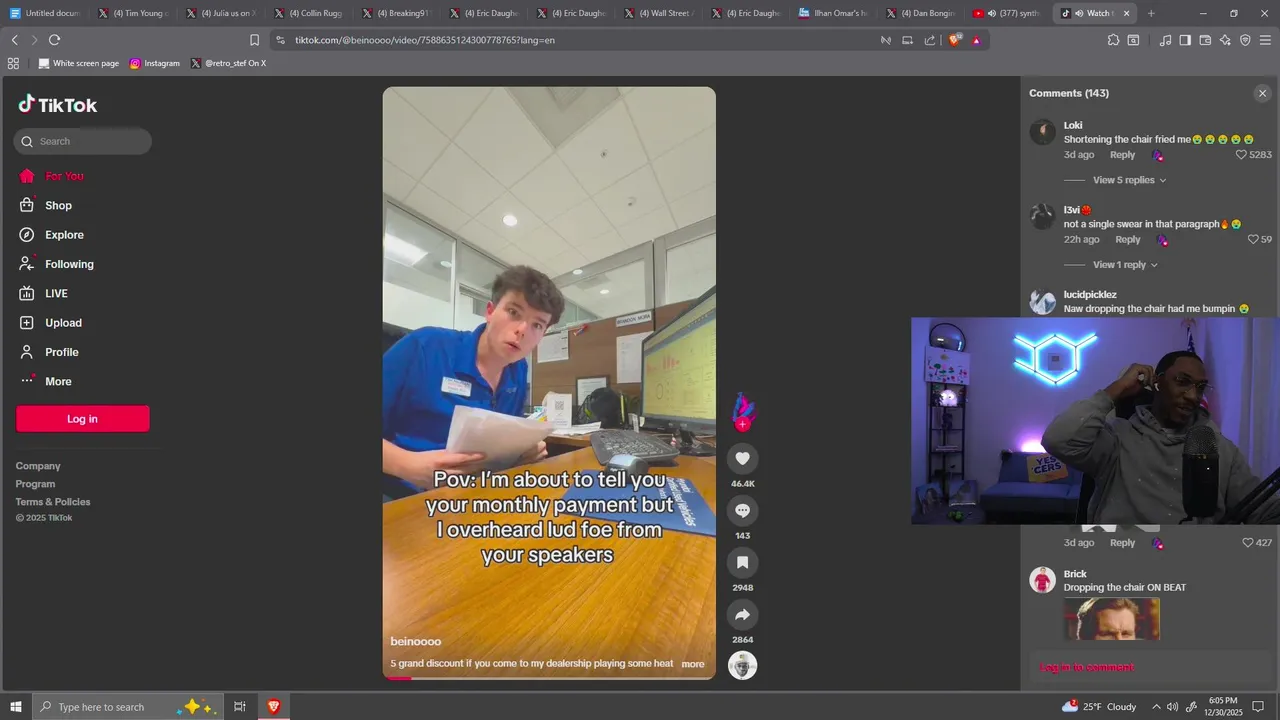Viewport: 1280px width, 720px height.
Task: Open the Brave VPN shield icon
Action: coord(1245,40)
